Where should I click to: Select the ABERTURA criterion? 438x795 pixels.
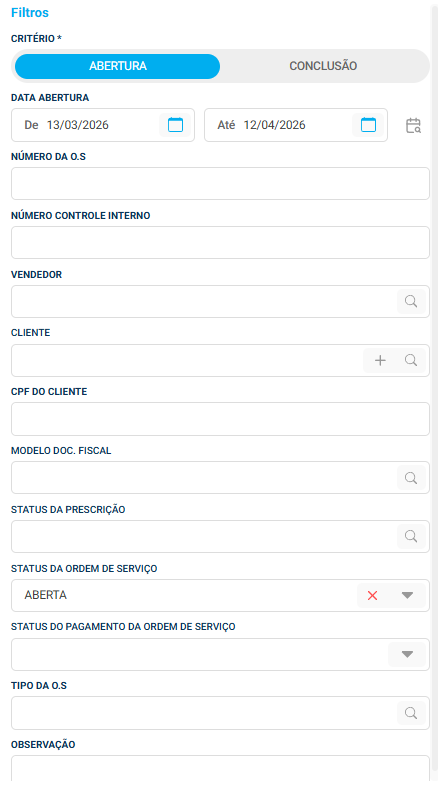pos(118,66)
